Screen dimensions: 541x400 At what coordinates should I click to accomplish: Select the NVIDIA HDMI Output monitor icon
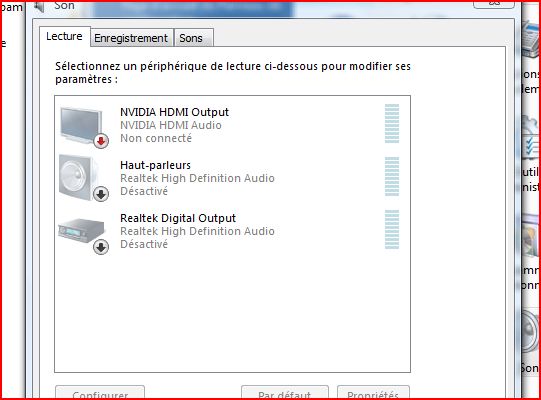pyautogui.click(x=81, y=125)
